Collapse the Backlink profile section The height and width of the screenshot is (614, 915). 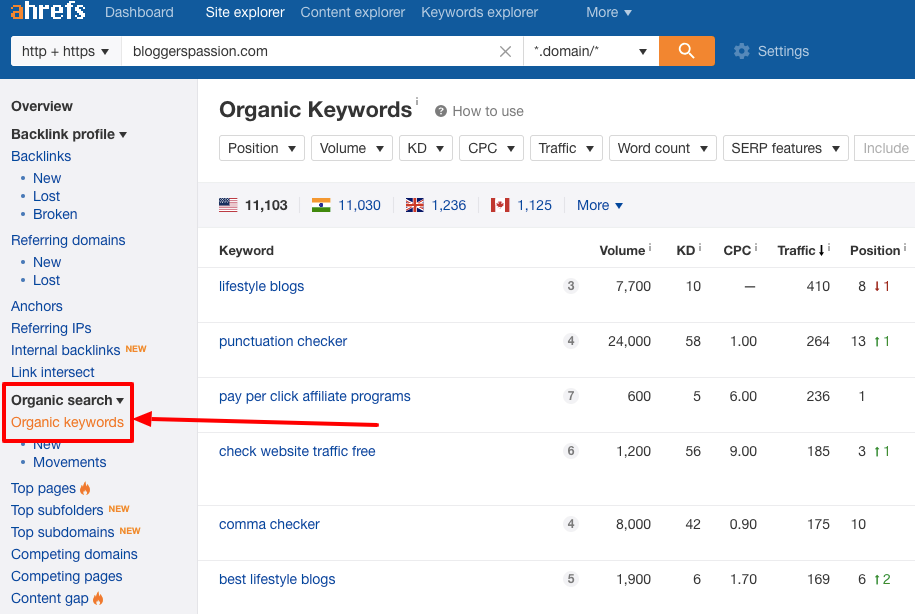69,134
